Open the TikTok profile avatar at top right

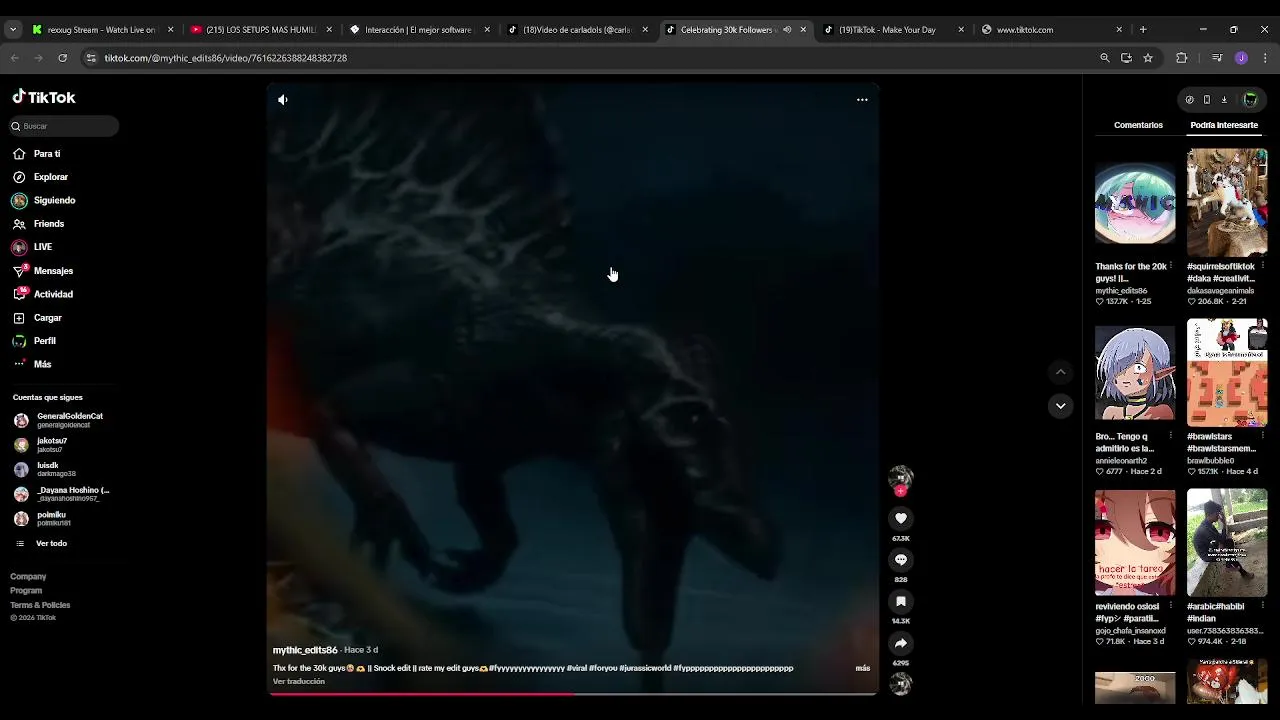[1250, 100]
